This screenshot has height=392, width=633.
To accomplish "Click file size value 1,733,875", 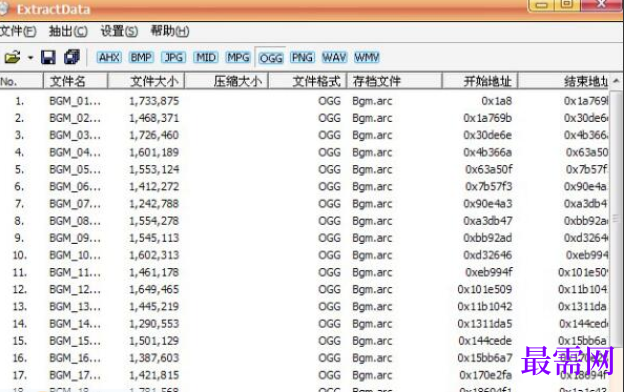I will click(x=154, y=101).
